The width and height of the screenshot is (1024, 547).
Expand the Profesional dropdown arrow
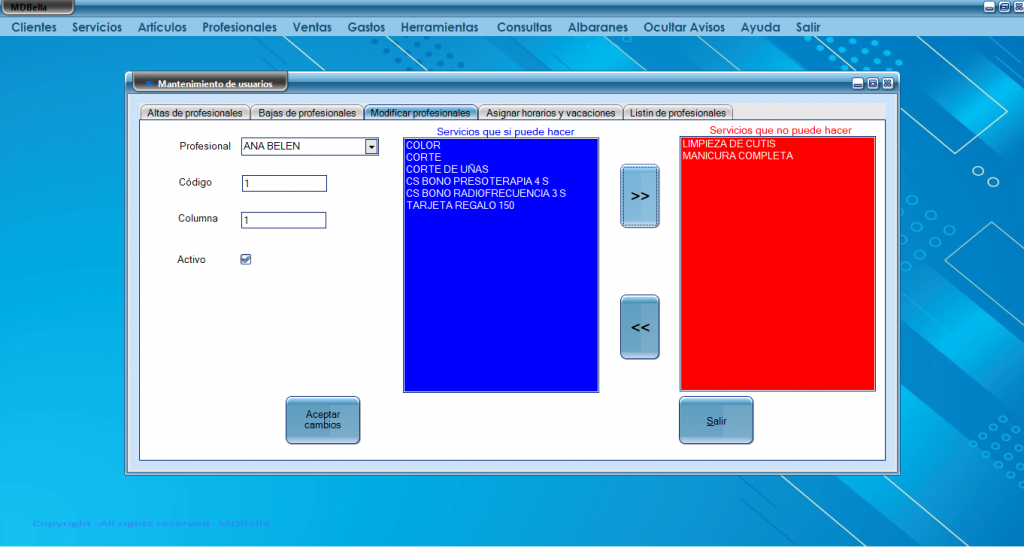tap(371, 147)
